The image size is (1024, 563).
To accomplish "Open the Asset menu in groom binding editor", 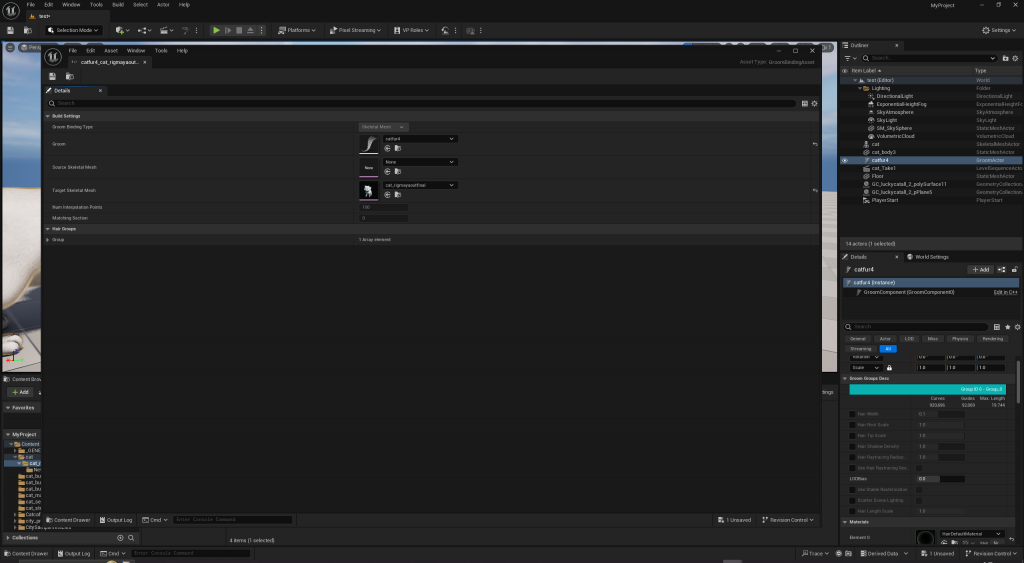I will click(111, 50).
